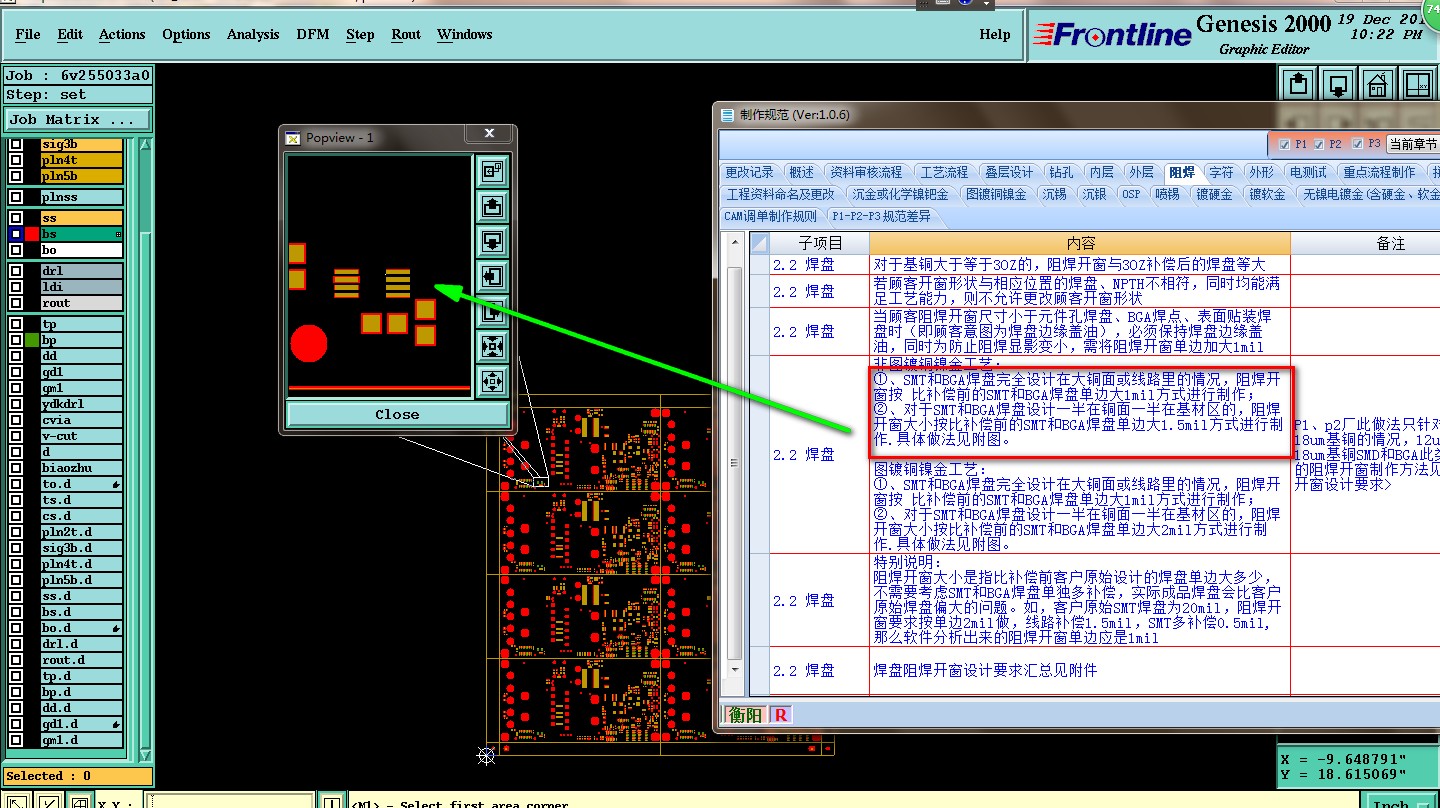Select the R bottom tab
This screenshot has height=808, width=1440.
(781, 714)
